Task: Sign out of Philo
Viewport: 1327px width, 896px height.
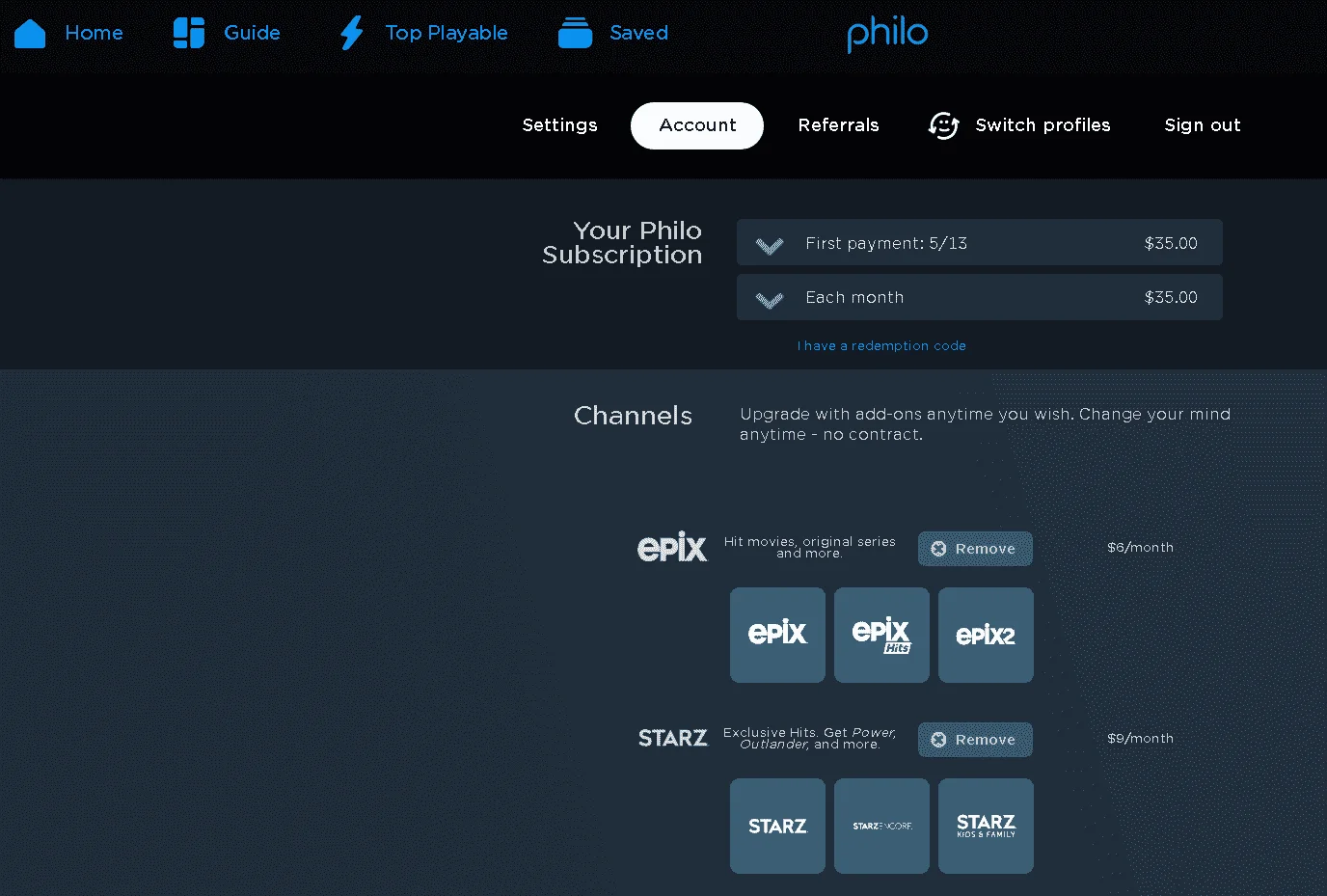Action: click(1203, 125)
